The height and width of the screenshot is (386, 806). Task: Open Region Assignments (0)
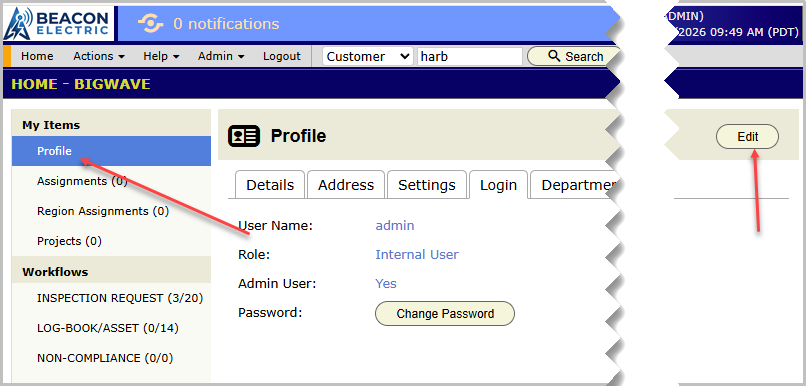tap(111, 211)
